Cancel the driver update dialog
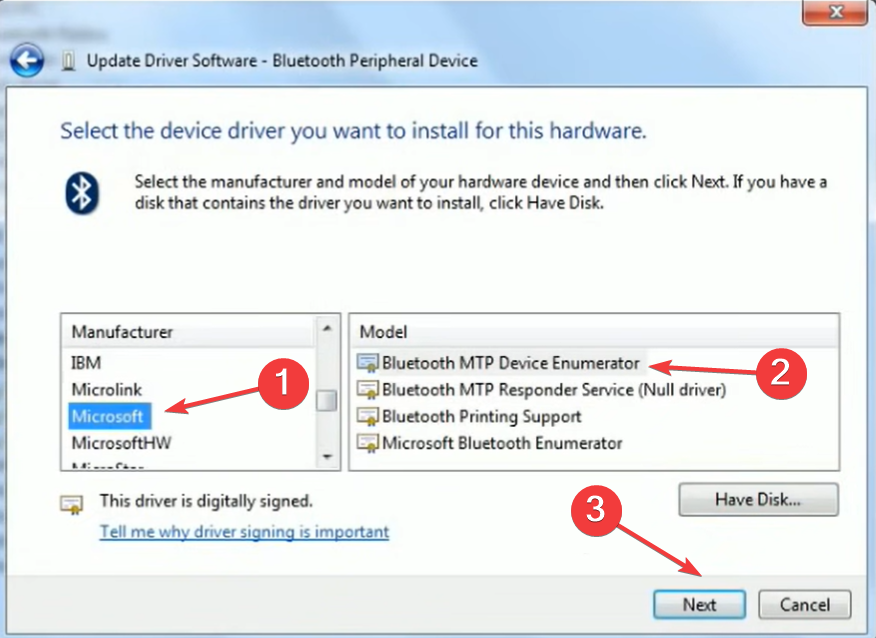 coord(804,604)
